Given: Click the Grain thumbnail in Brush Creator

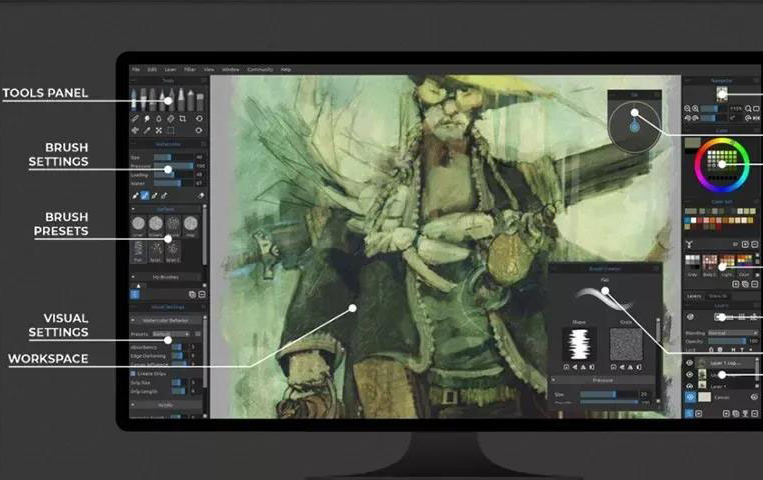Looking at the screenshot, I should (x=626, y=344).
